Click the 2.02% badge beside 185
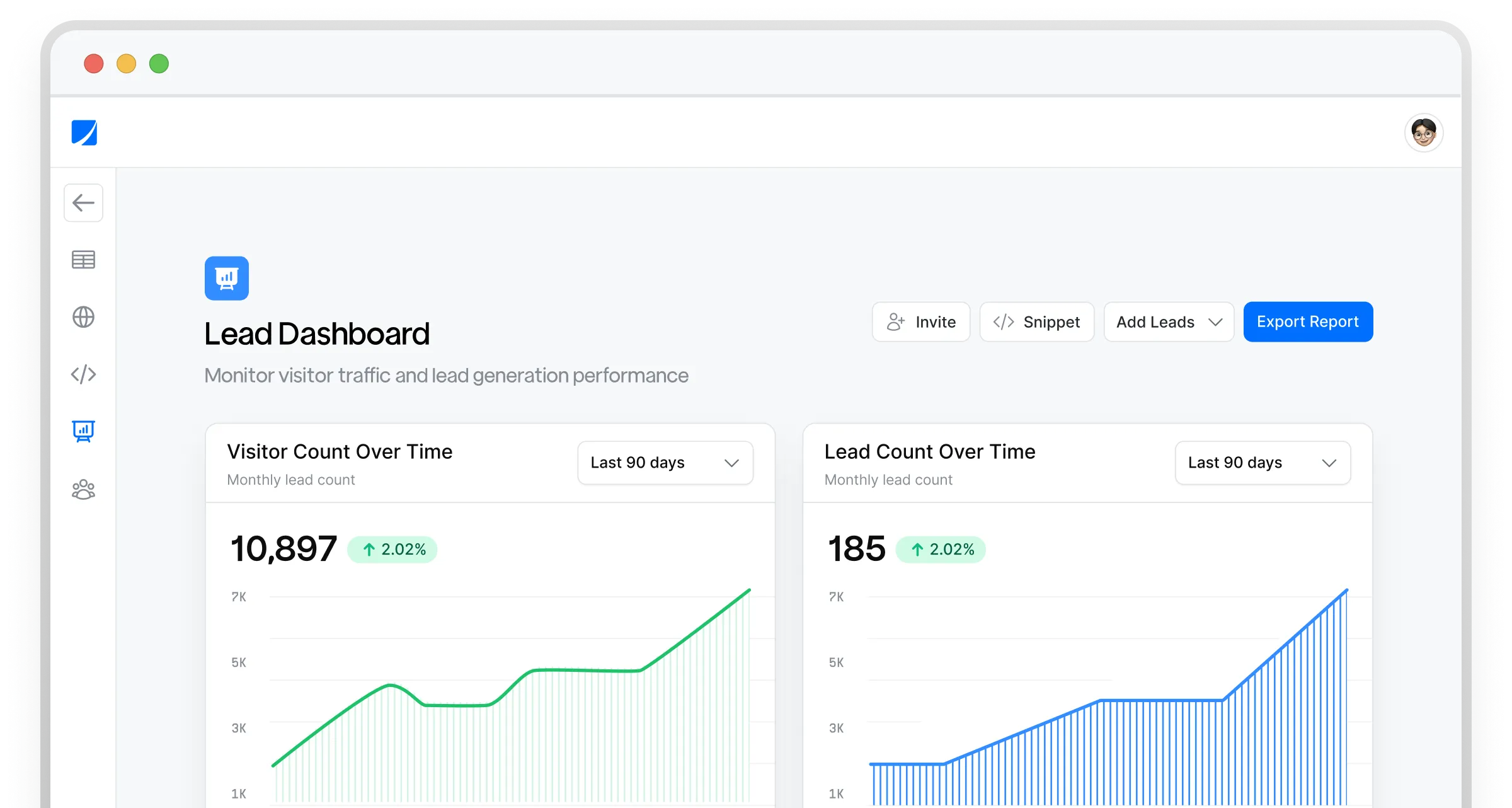The height and width of the screenshot is (808, 1512). pos(941,550)
